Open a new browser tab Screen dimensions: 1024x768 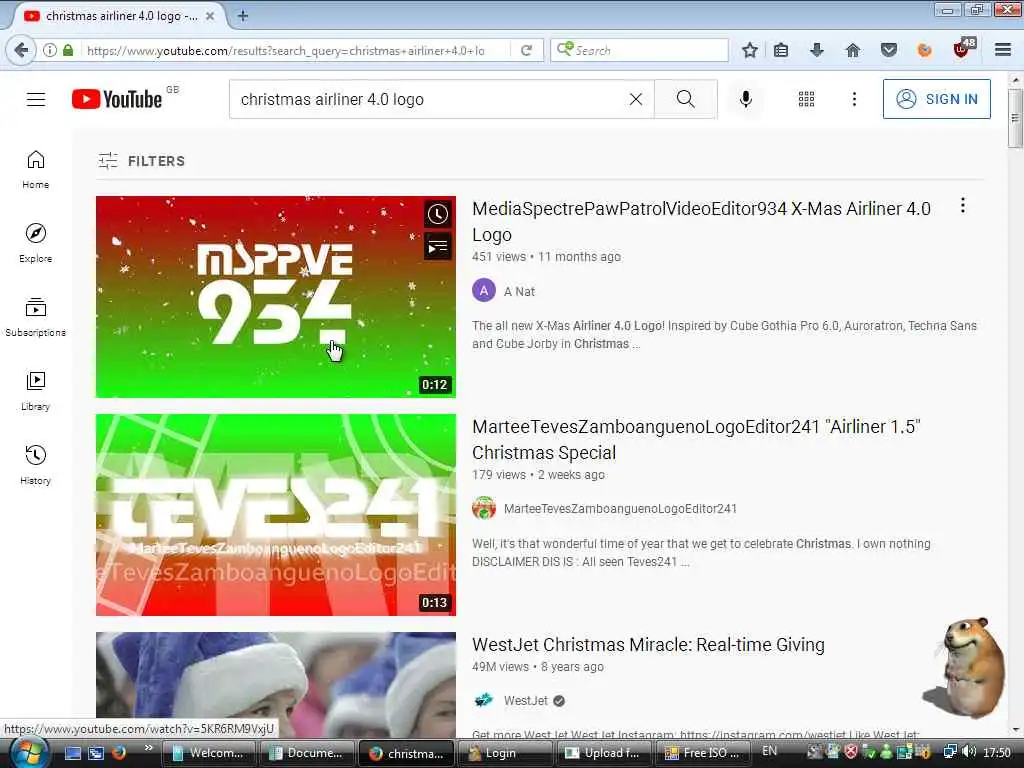pos(242,16)
